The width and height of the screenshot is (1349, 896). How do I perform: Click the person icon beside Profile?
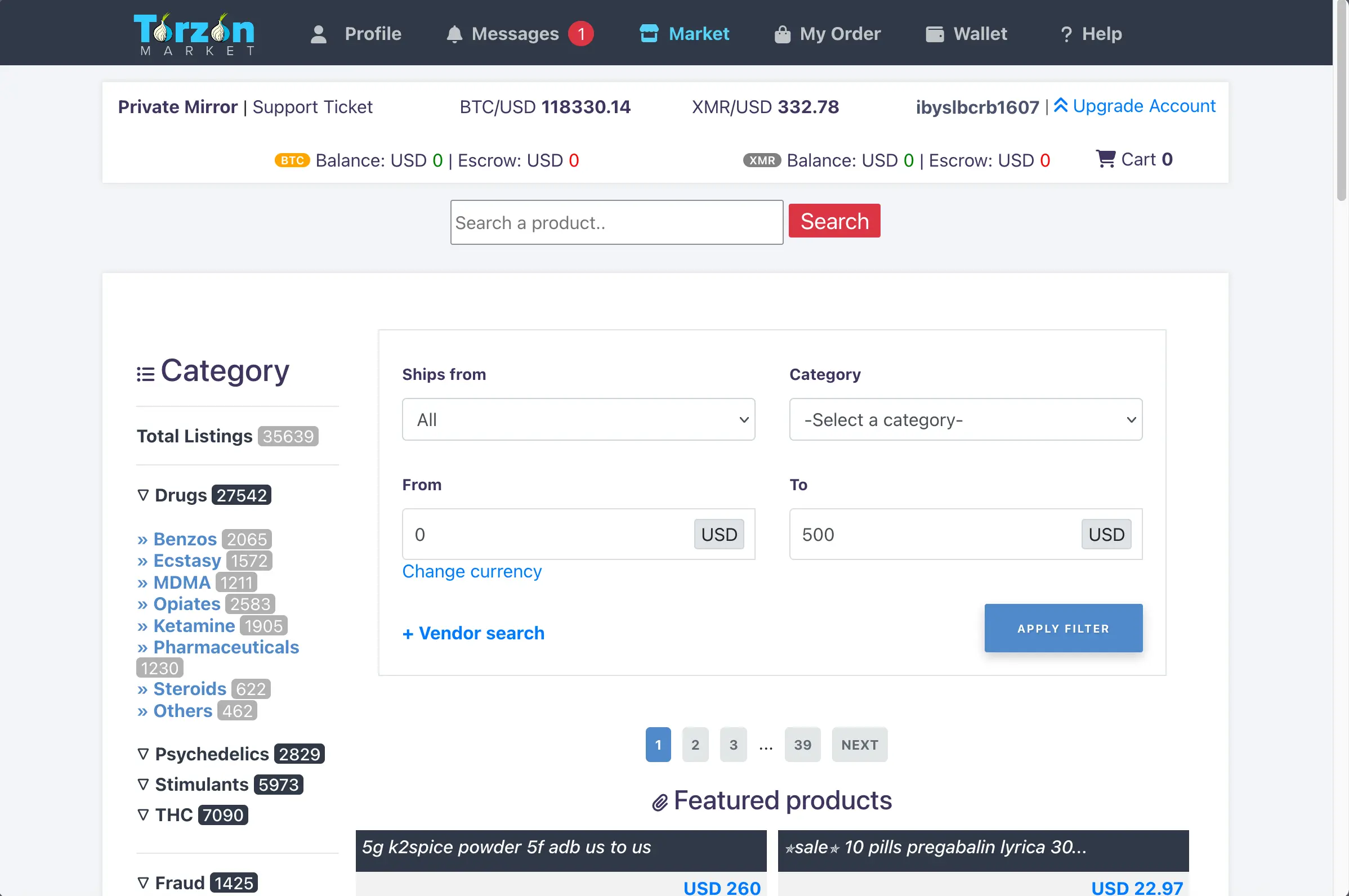coord(318,34)
